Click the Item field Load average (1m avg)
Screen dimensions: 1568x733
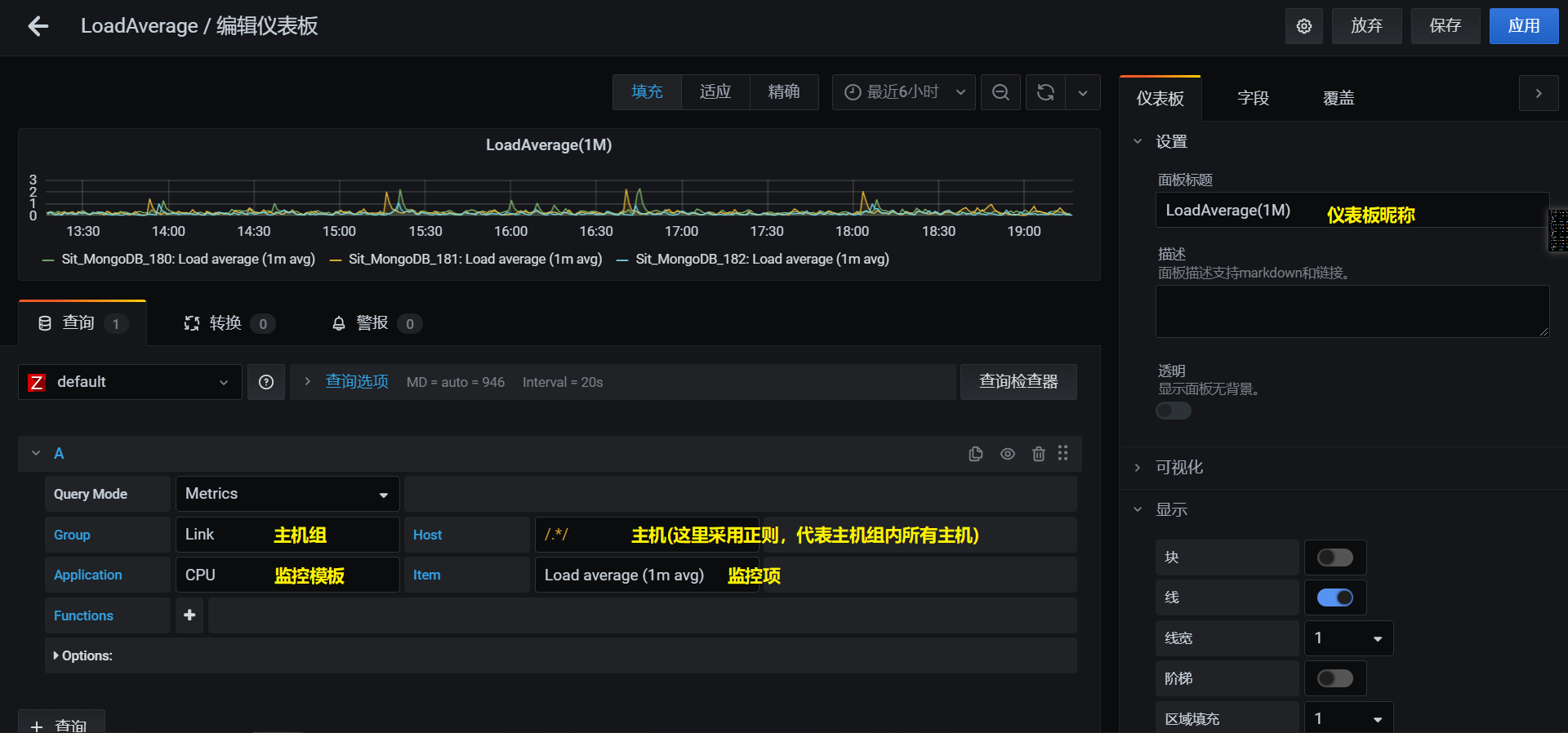[647, 575]
